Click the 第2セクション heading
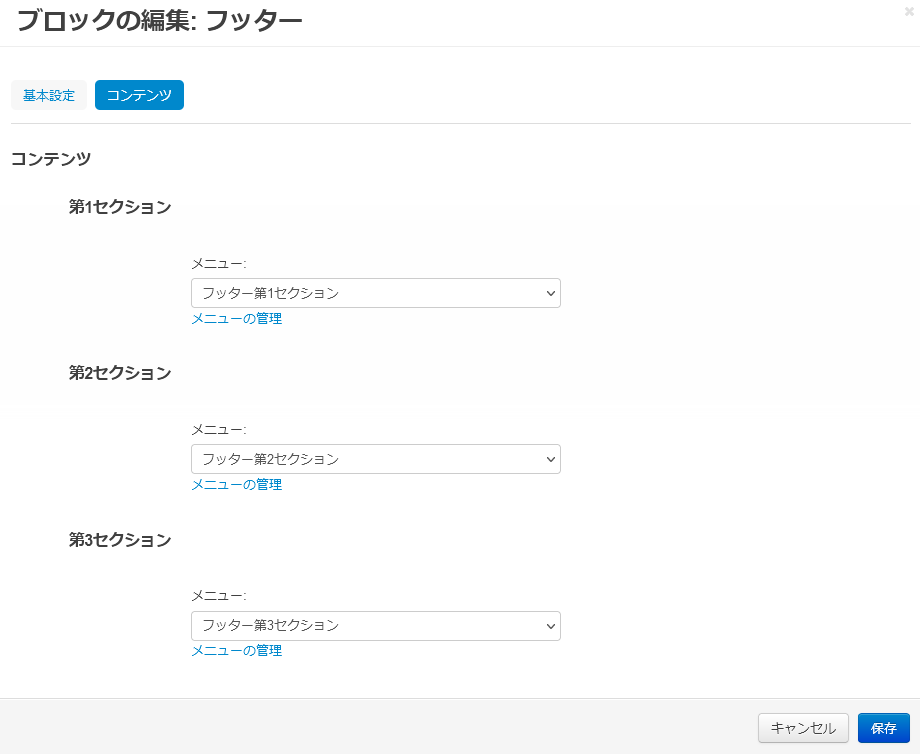Screen dimensions: 920x754 pos(120,374)
